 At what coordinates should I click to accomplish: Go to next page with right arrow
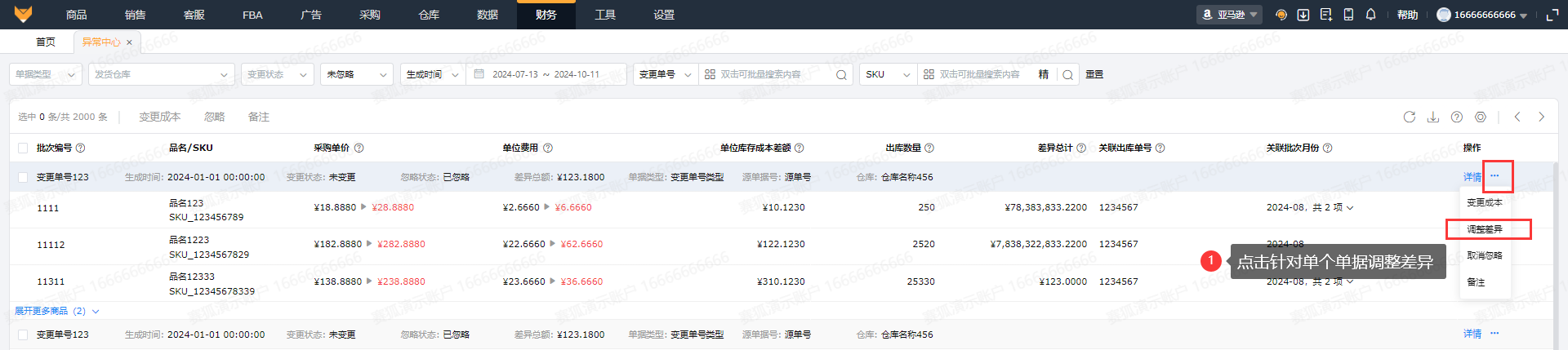[1542, 117]
